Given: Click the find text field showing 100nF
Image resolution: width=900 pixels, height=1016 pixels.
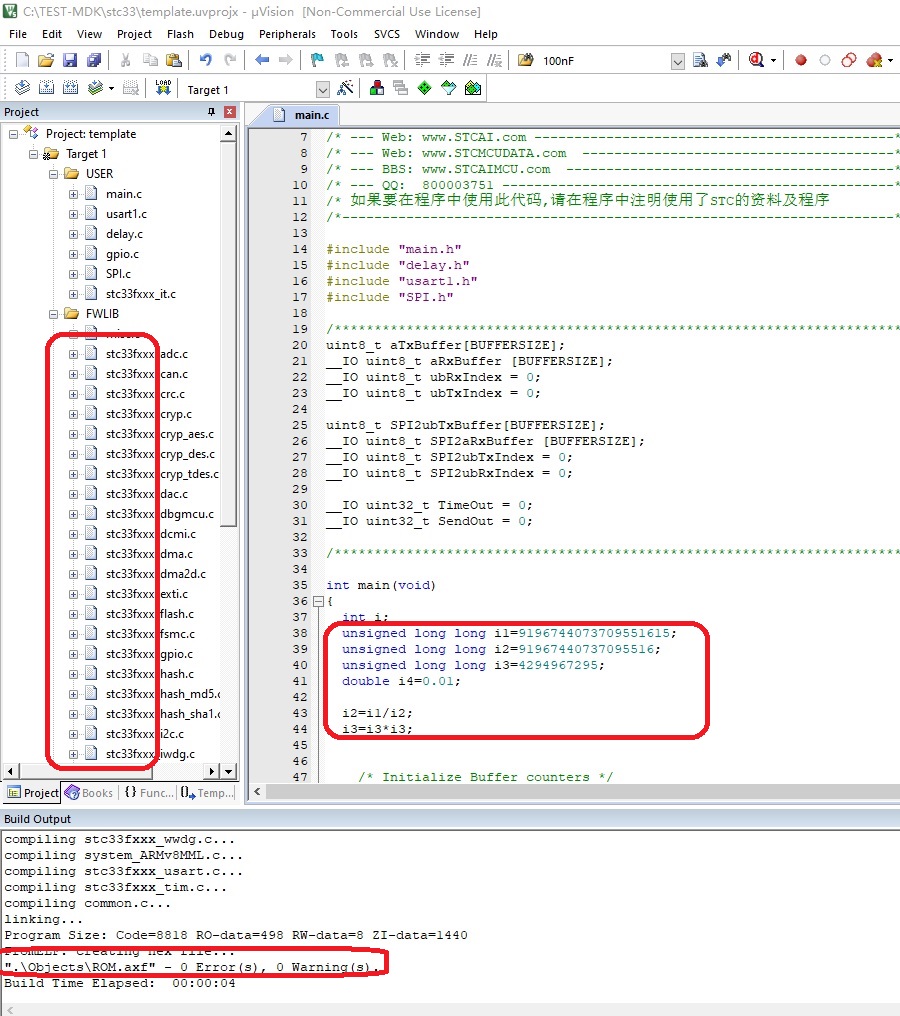Looking at the screenshot, I should (x=605, y=61).
